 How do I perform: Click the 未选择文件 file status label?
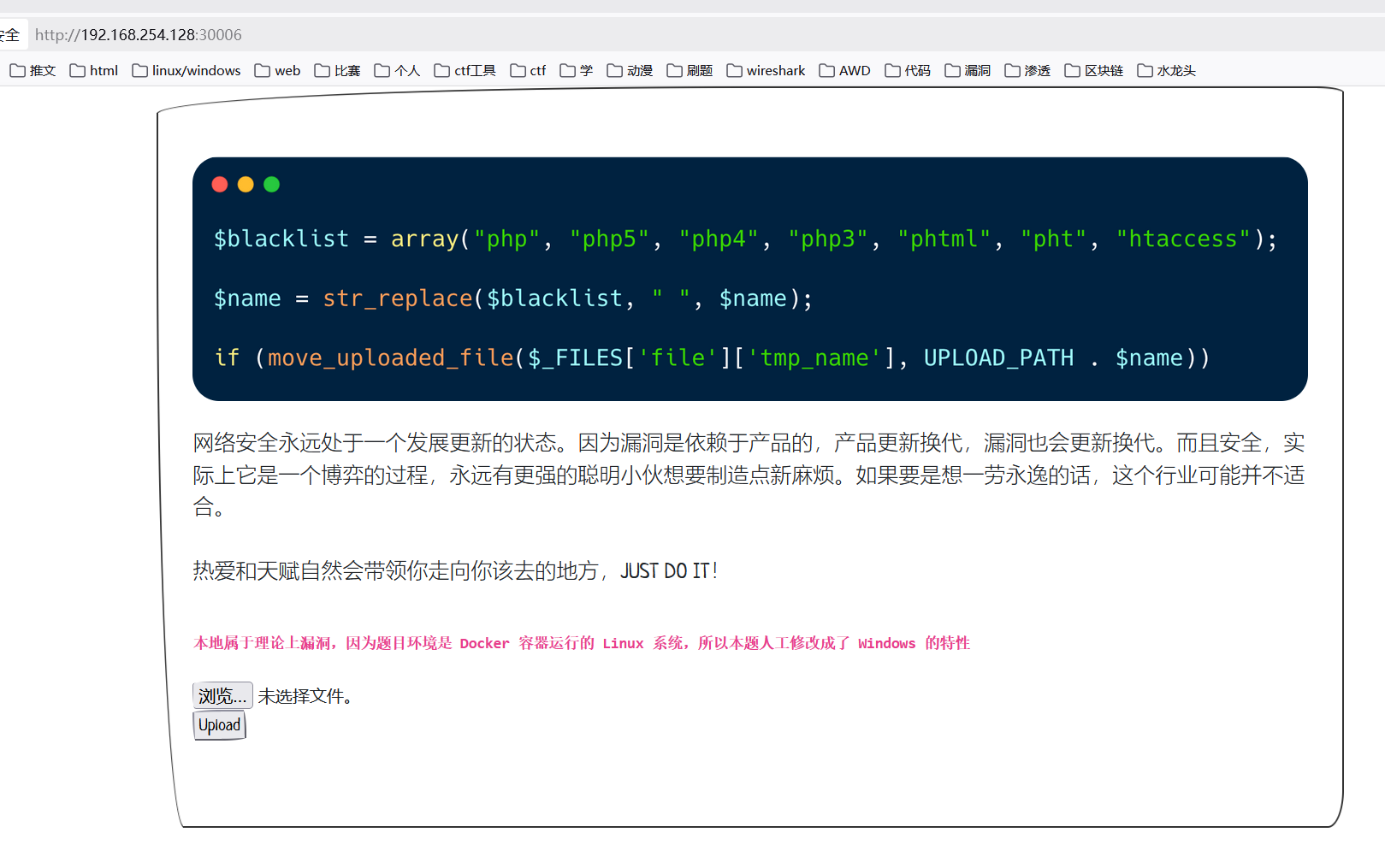(305, 696)
